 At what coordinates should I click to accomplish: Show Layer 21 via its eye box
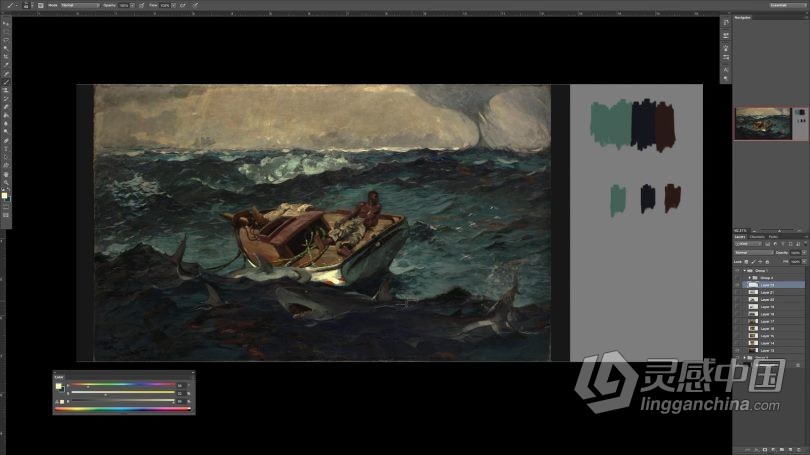click(737, 292)
